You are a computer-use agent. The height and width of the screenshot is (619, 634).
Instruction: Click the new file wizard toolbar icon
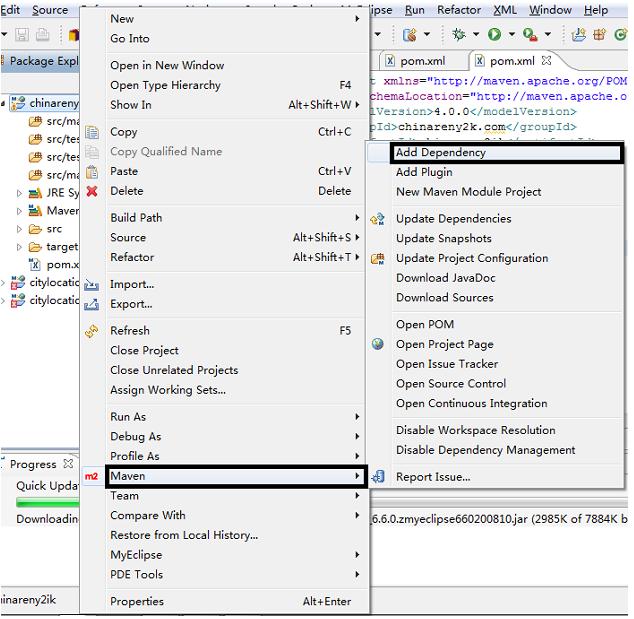point(410,35)
